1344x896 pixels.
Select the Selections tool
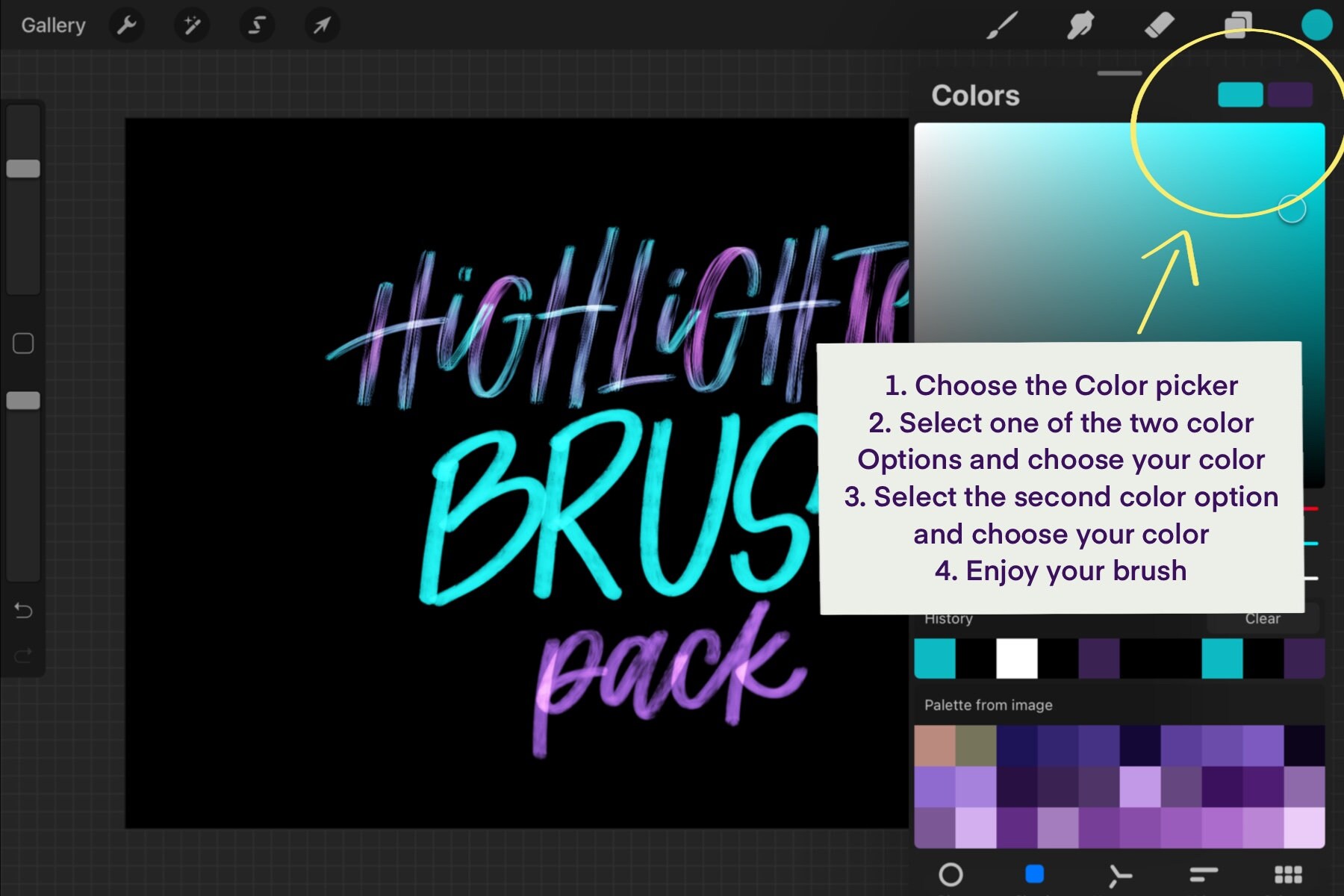click(x=256, y=25)
